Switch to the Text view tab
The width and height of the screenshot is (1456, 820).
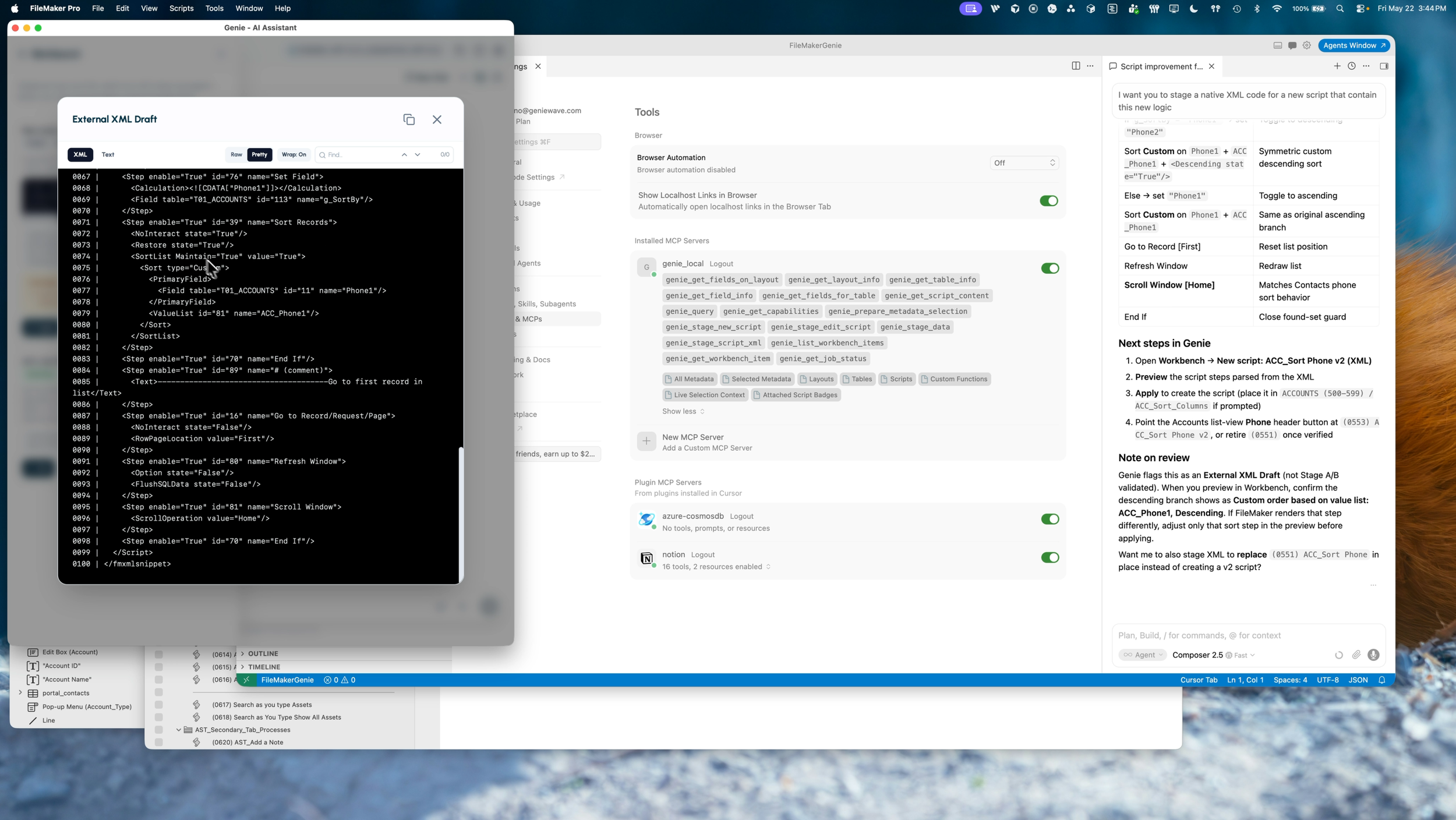click(108, 154)
